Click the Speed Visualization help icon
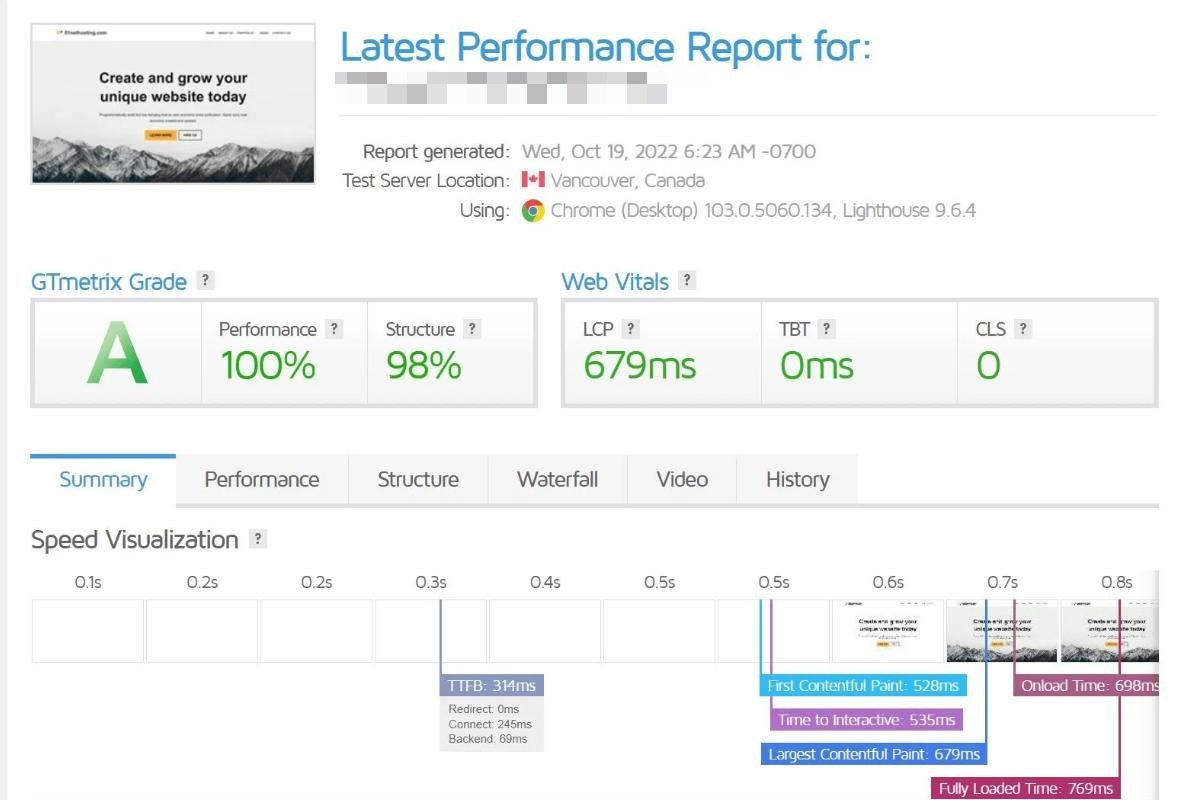 258,539
